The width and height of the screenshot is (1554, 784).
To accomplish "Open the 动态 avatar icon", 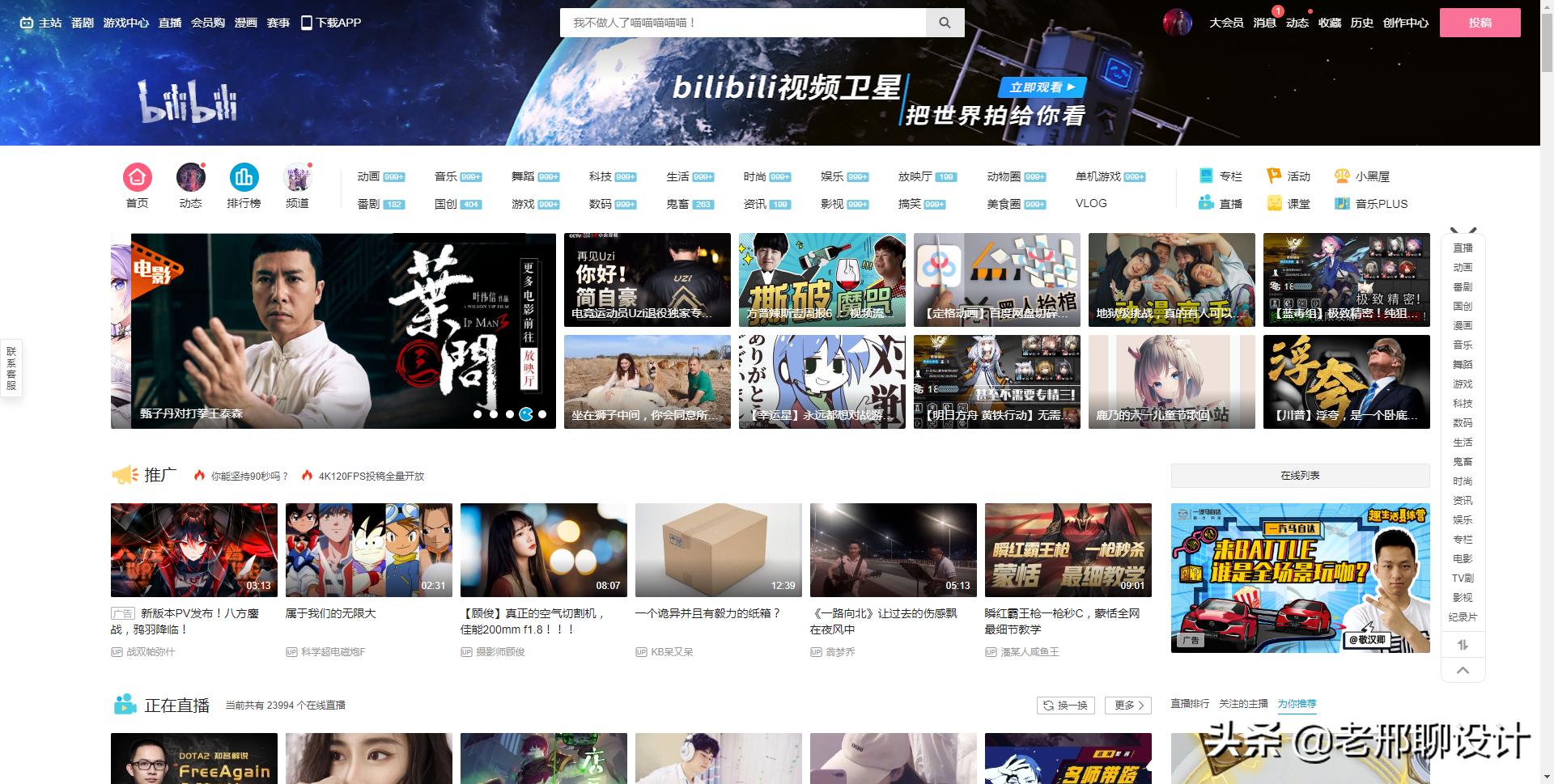I will coord(191,177).
